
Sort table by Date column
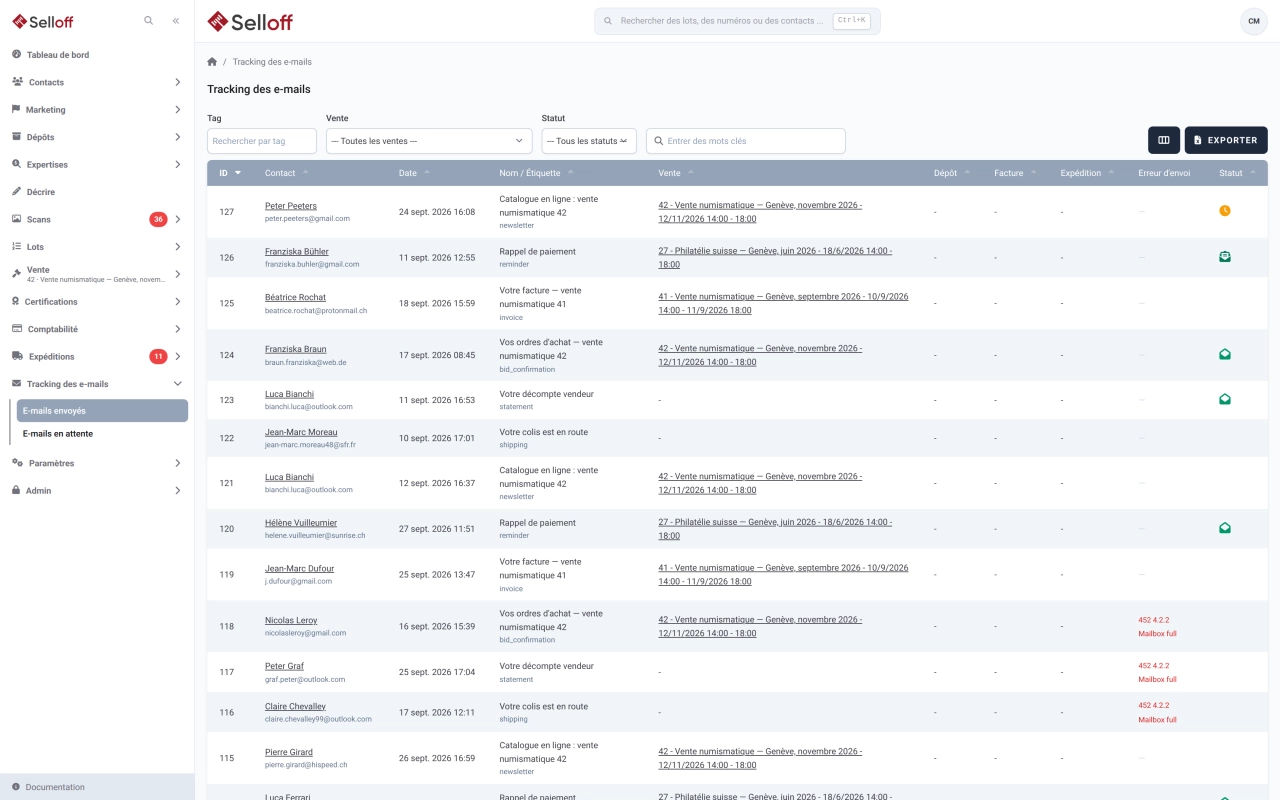408,173
